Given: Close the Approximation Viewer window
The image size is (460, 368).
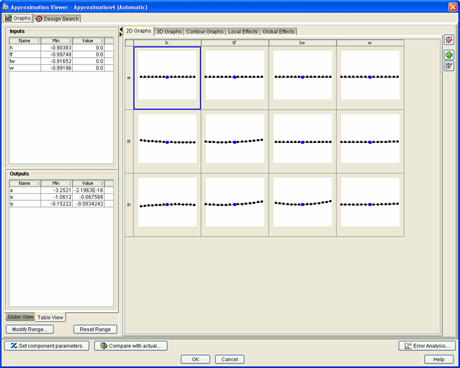Looking at the screenshot, I should (453, 7).
